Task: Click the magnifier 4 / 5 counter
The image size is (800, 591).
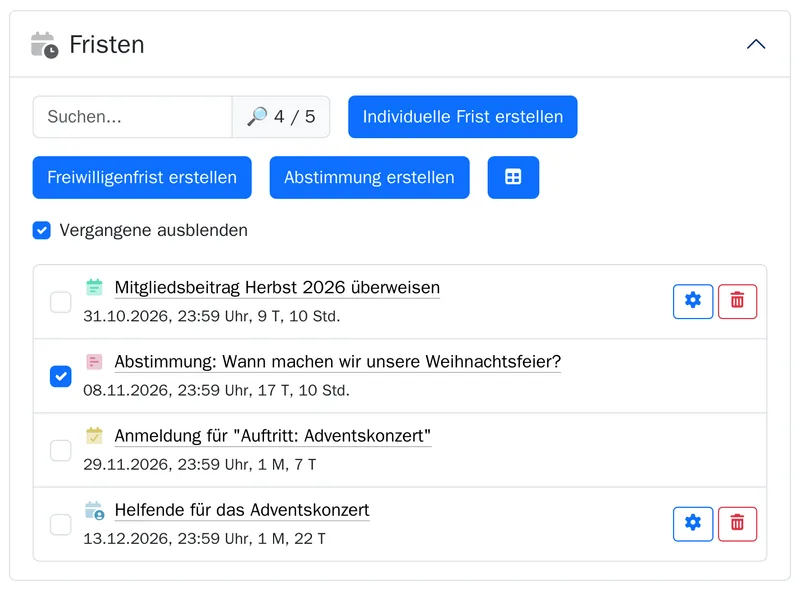Action: point(281,117)
